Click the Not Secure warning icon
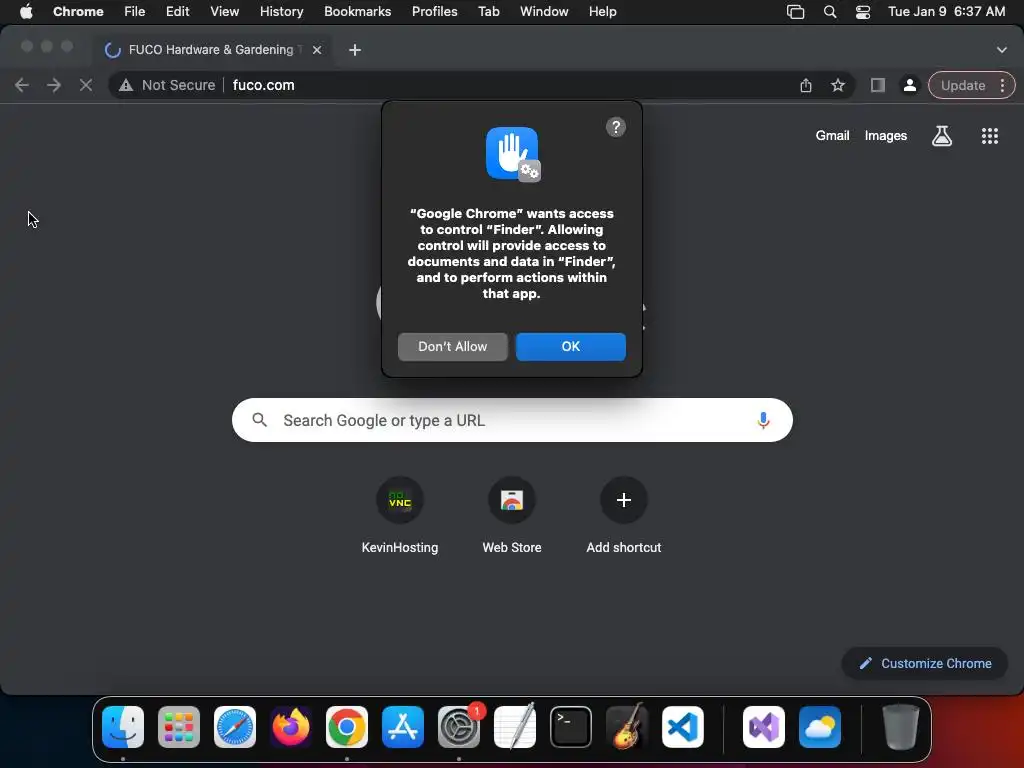 pyautogui.click(x=126, y=86)
